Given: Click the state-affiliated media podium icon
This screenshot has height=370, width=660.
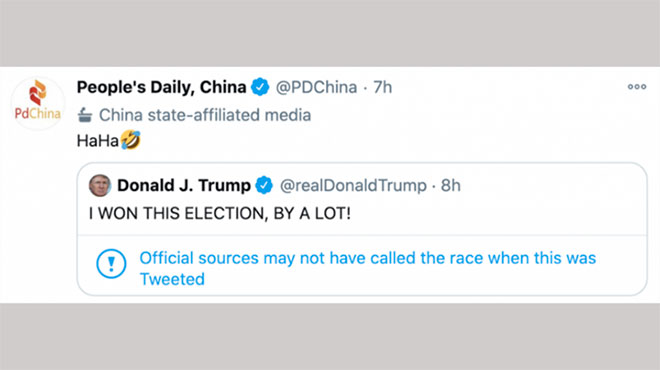Looking at the screenshot, I should coord(85,115).
